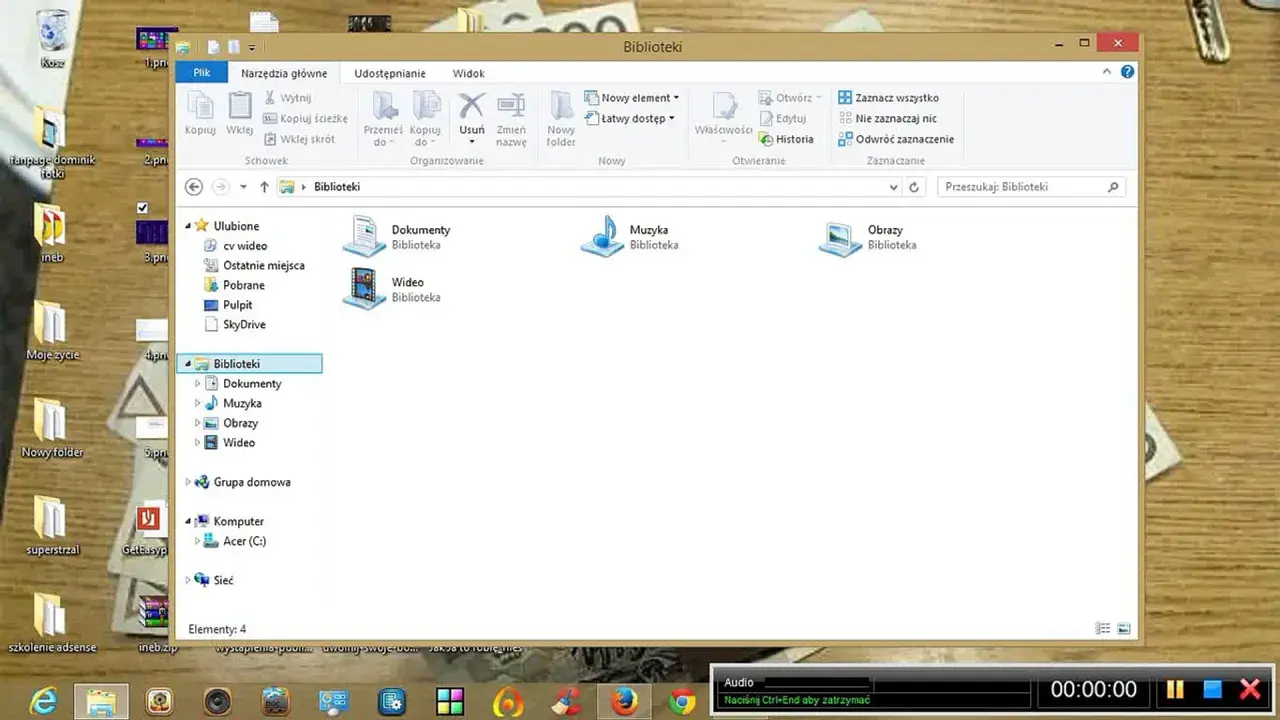Pause the screen recording

point(1175,689)
